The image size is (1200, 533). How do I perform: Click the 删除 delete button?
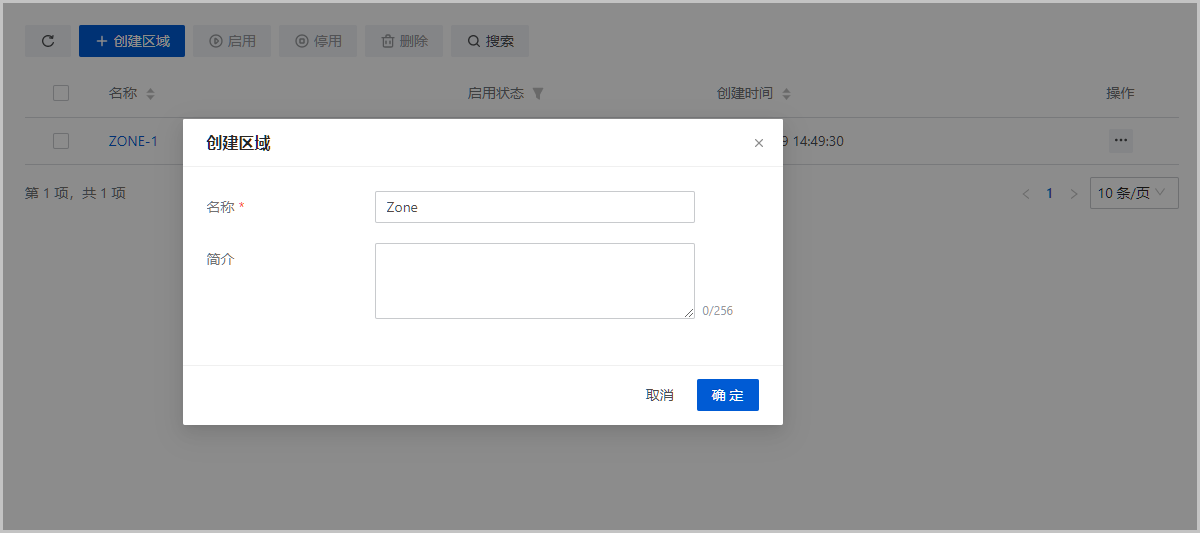pos(404,41)
